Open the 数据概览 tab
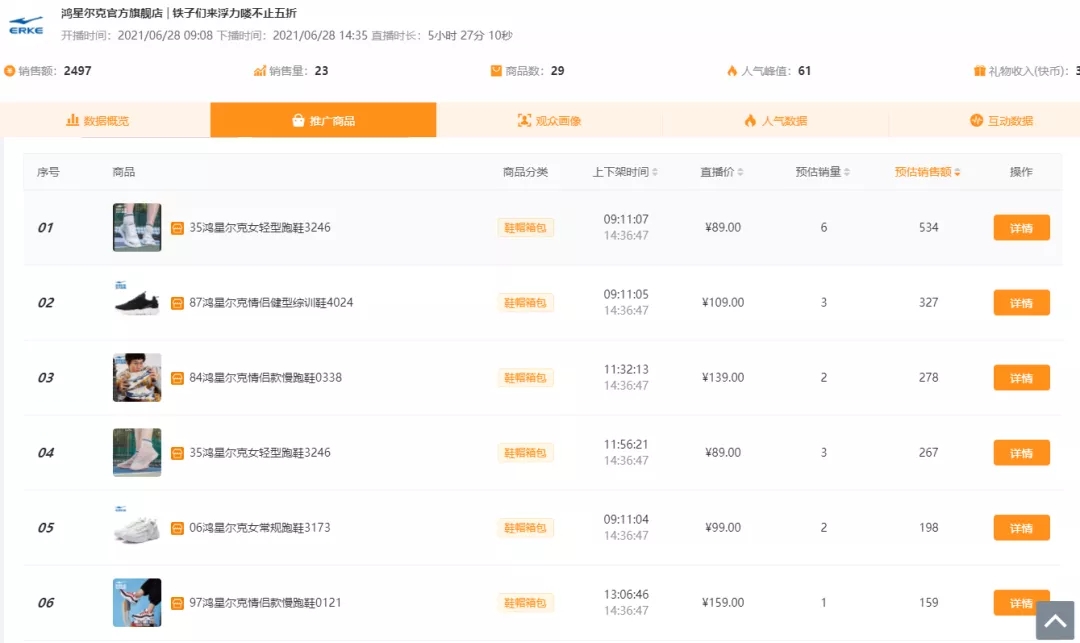Screen dimensions: 1080x643 click(x=98, y=120)
